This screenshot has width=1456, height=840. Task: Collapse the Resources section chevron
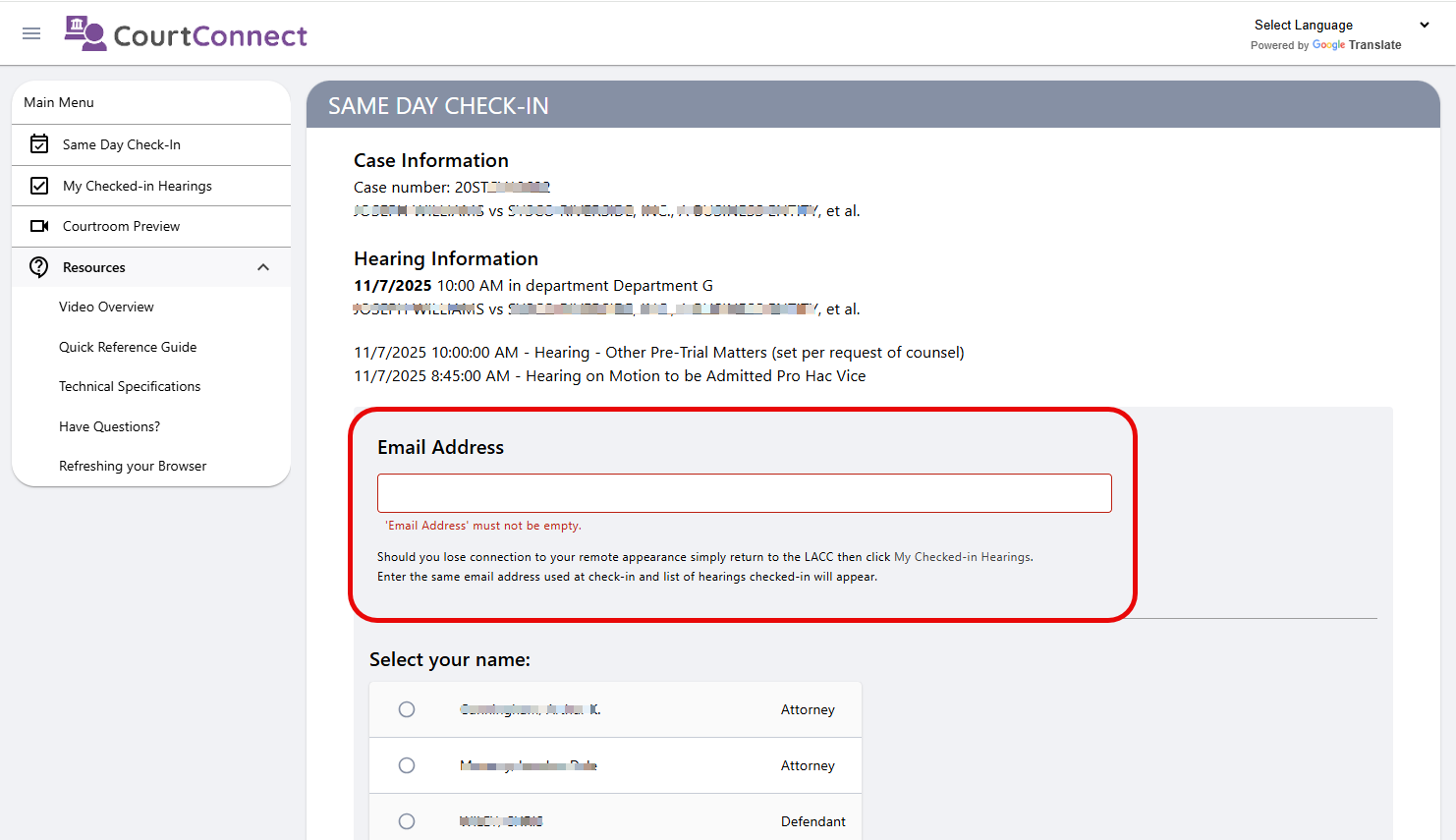point(263,267)
